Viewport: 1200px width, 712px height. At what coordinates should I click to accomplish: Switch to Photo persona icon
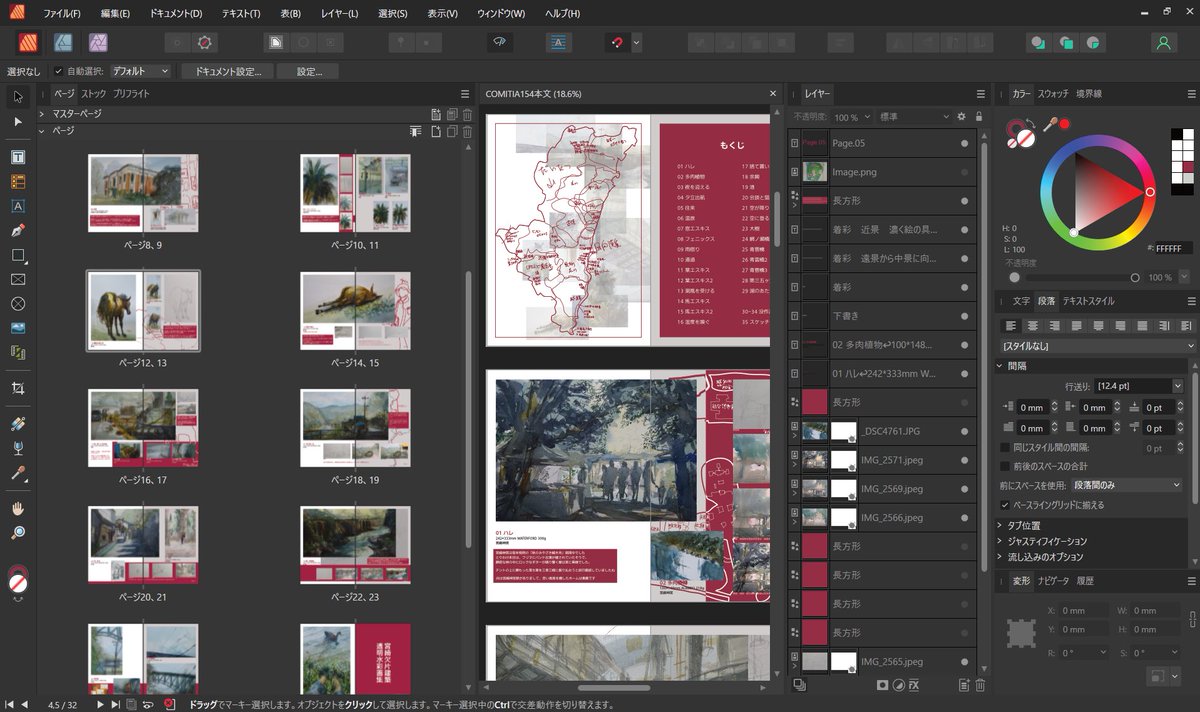(98, 43)
